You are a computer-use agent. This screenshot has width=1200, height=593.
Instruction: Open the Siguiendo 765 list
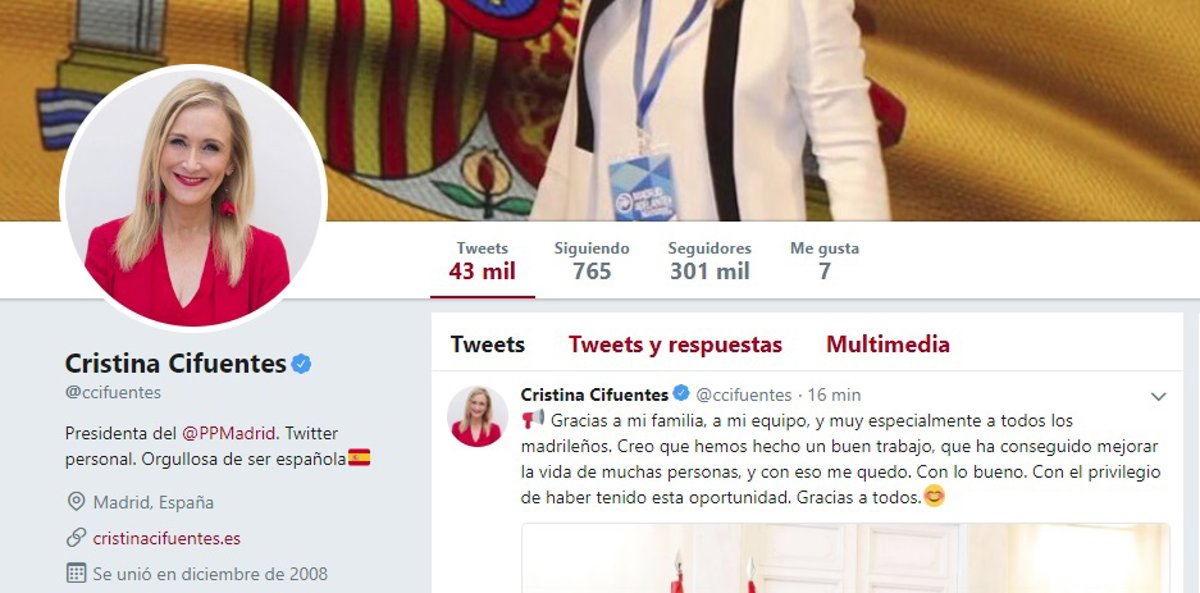592,261
